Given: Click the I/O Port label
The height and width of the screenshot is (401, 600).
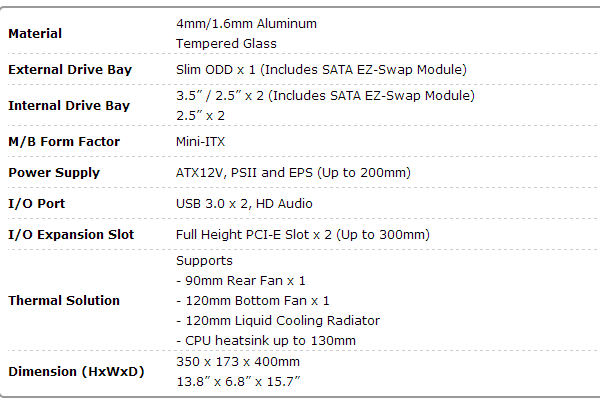Looking at the screenshot, I should [x=37, y=204].
